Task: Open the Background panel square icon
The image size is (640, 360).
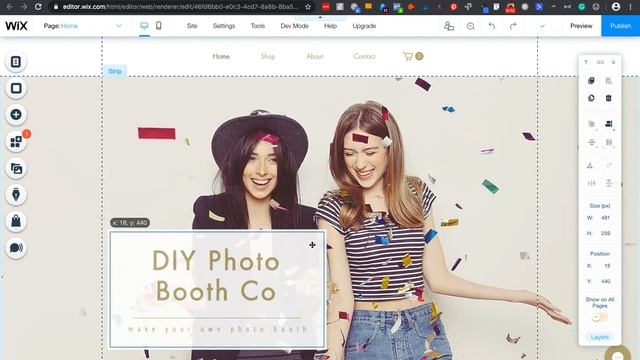Action: tap(16, 88)
